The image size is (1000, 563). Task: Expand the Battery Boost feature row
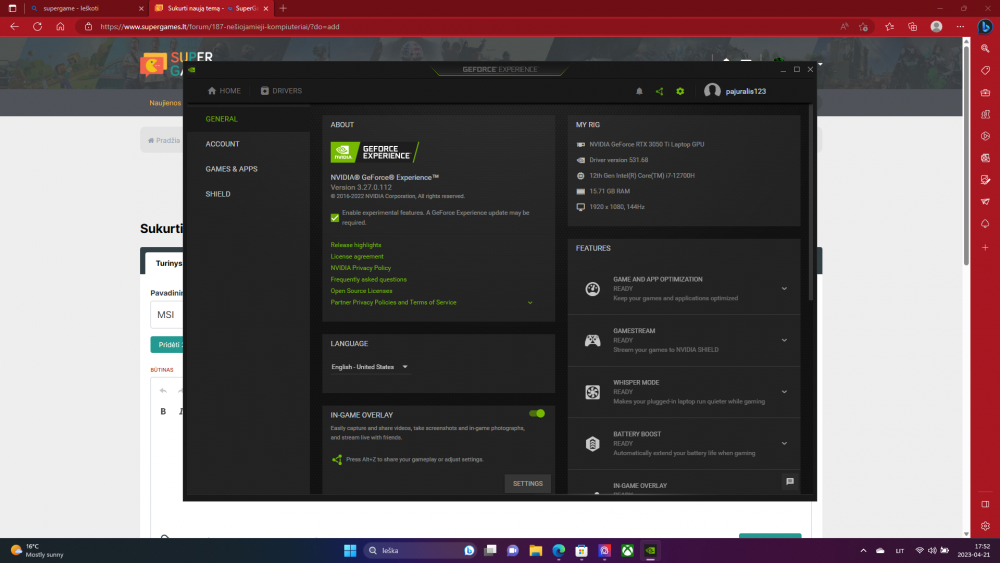click(784, 444)
